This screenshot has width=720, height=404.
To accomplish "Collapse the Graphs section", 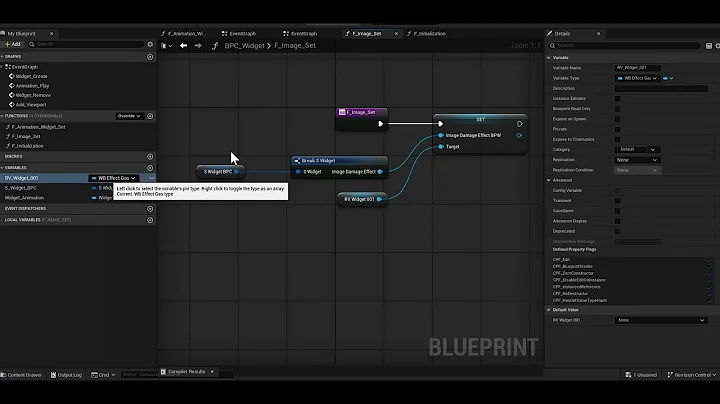I will (2, 57).
